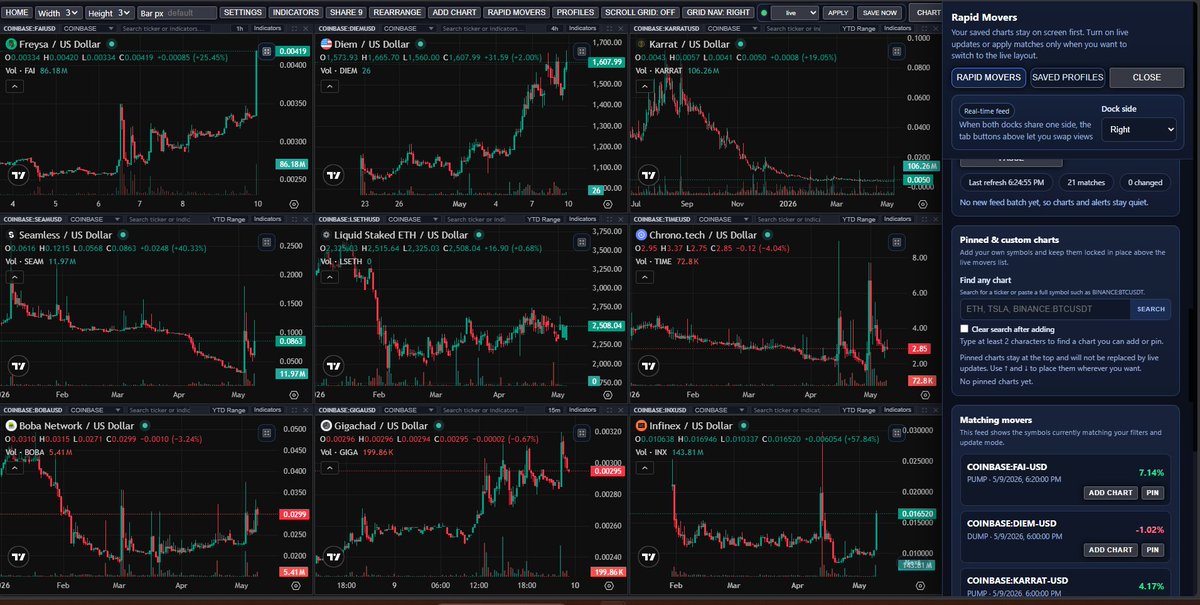Open the live mode dropdown
The image size is (1200, 605).
coord(795,12)
